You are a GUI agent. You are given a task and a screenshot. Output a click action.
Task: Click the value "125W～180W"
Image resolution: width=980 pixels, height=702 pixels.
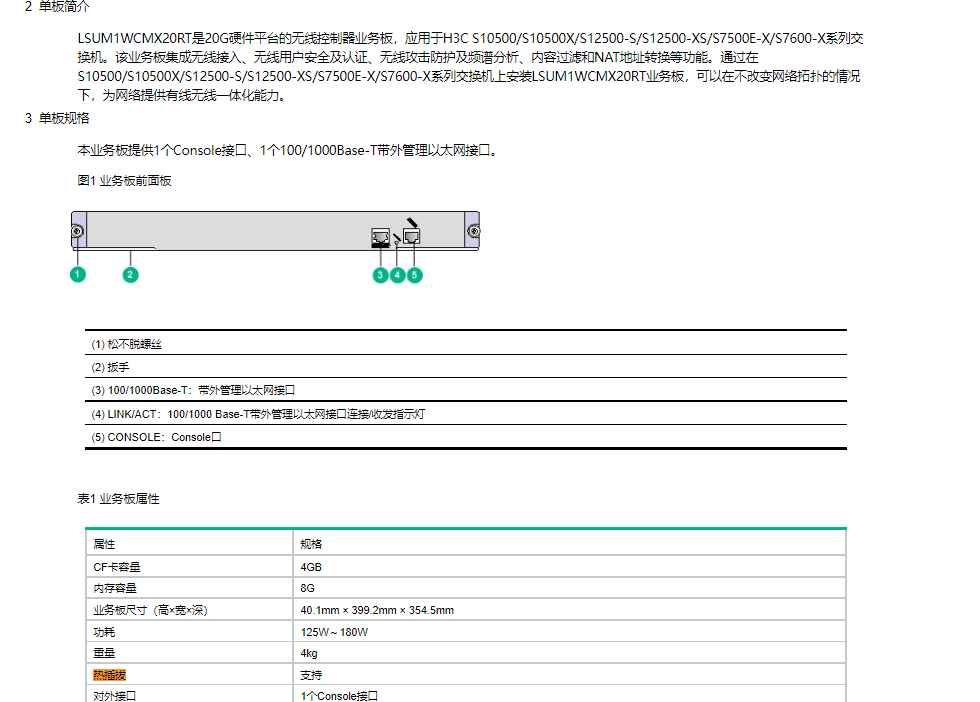click(334, 632)
